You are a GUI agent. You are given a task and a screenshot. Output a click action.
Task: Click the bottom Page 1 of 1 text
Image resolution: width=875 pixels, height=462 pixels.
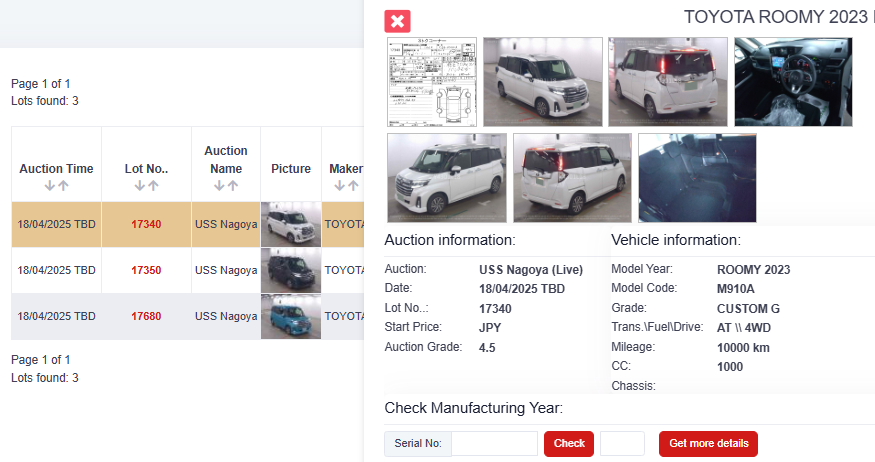click(x=41, y=360)
